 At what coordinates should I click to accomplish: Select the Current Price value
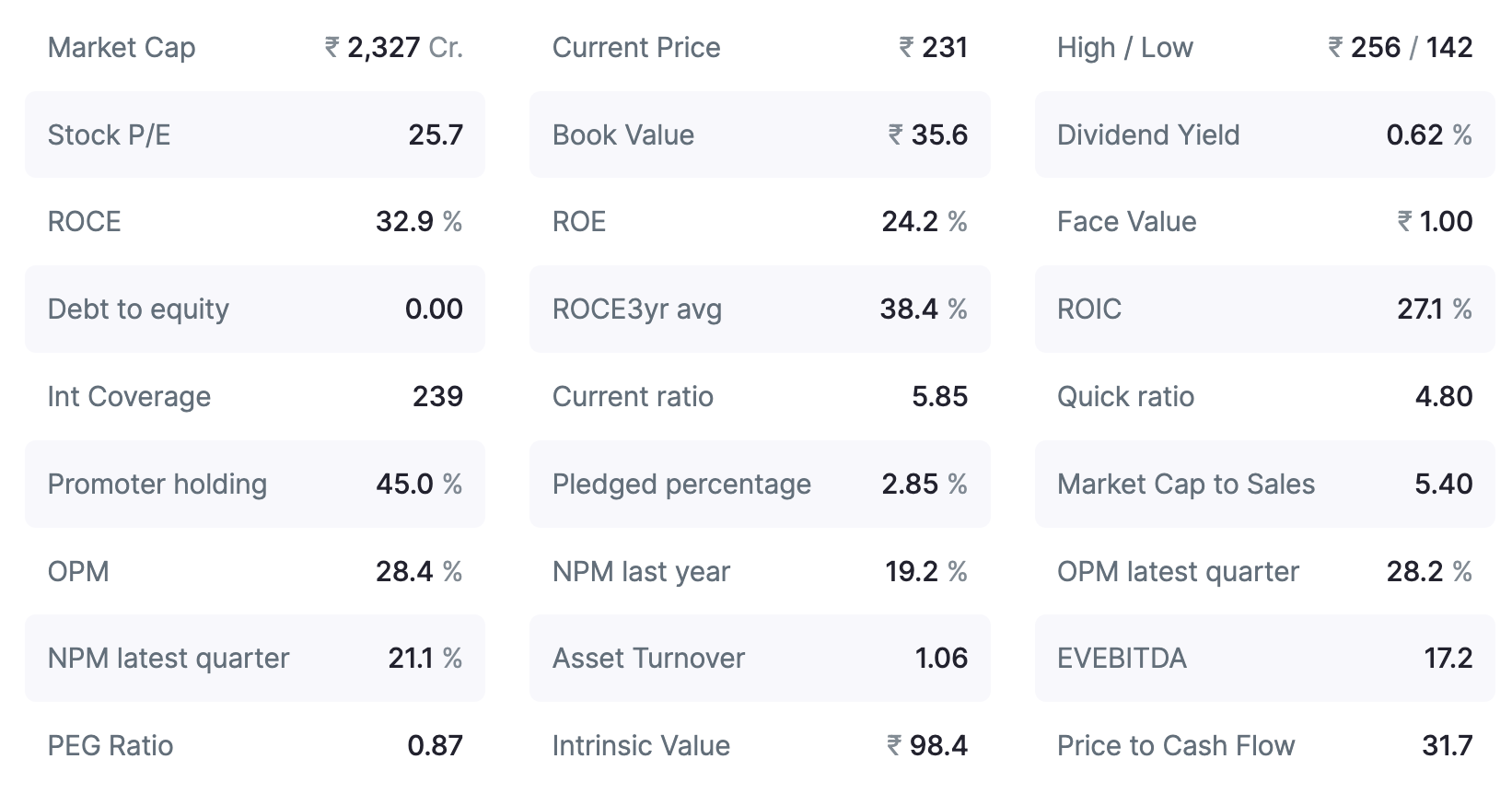pos(934,48)
